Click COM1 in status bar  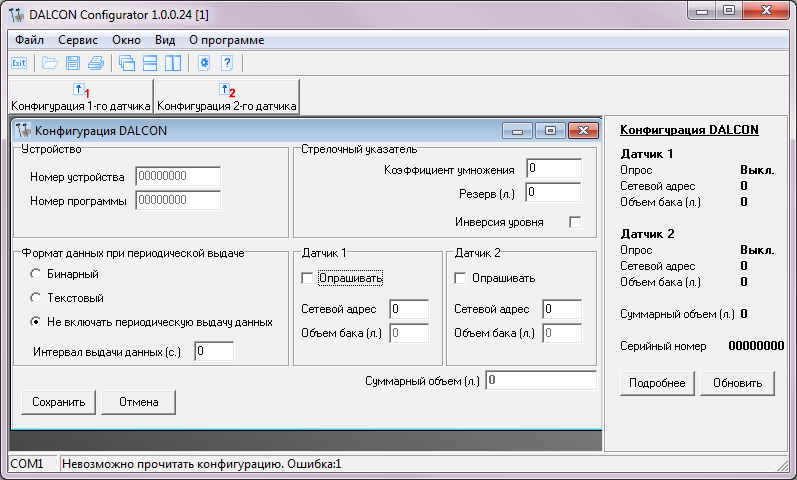click(x=27, y=464)
